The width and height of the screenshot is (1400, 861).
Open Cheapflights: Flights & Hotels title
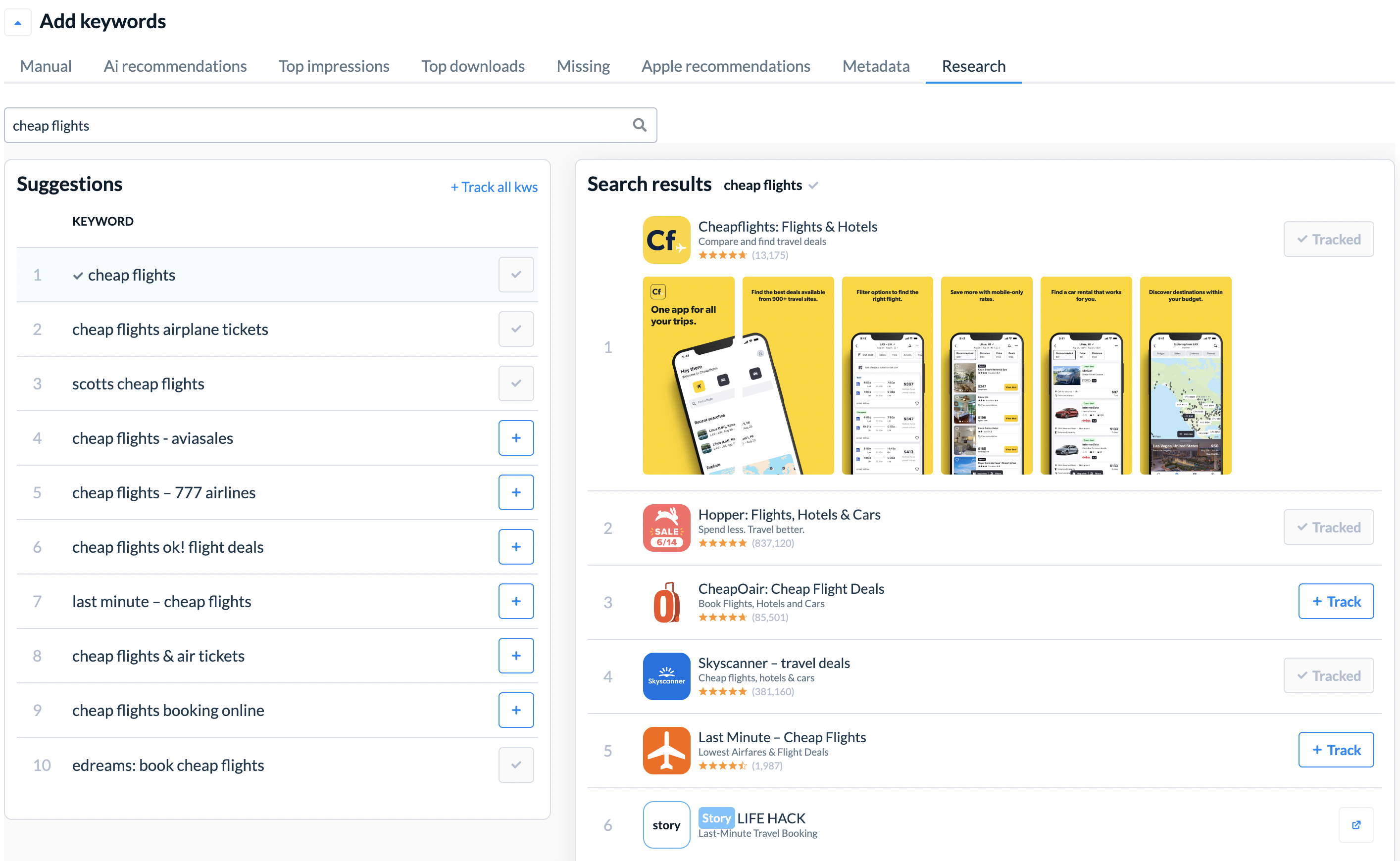[x=787, y=227]
